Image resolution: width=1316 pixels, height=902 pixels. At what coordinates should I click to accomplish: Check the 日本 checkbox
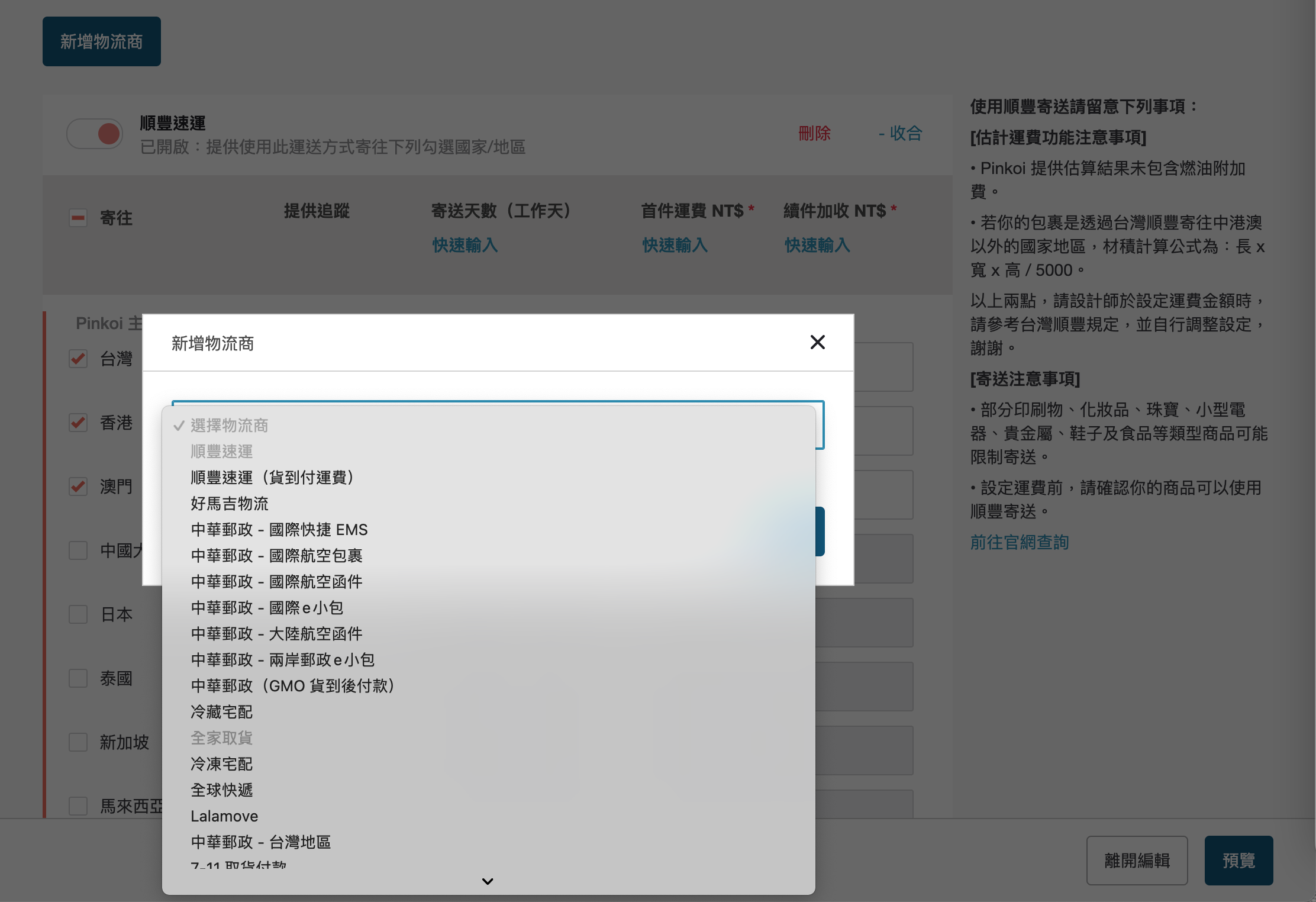(78, 614)
